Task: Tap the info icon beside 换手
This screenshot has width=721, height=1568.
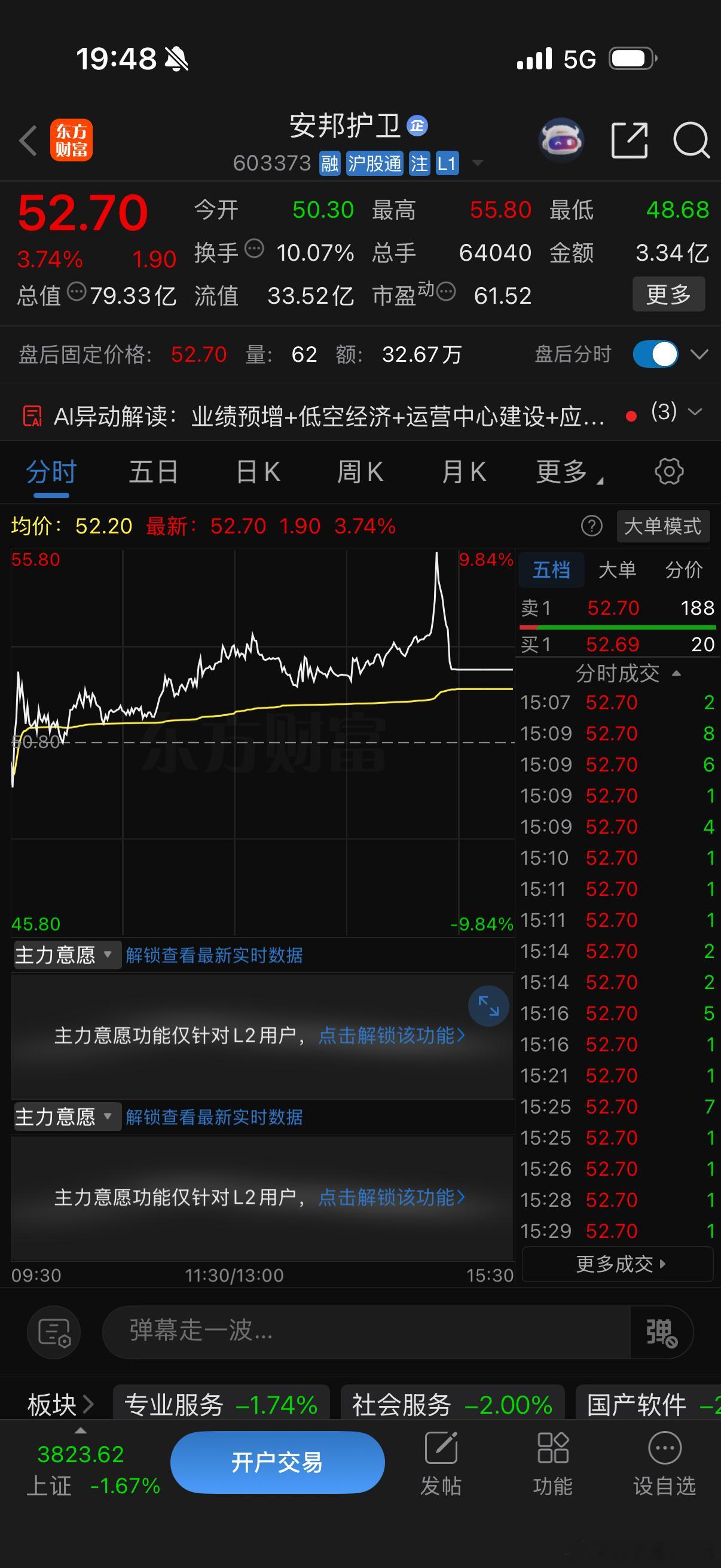Action: pyautogui.click(x=254, y=248)
